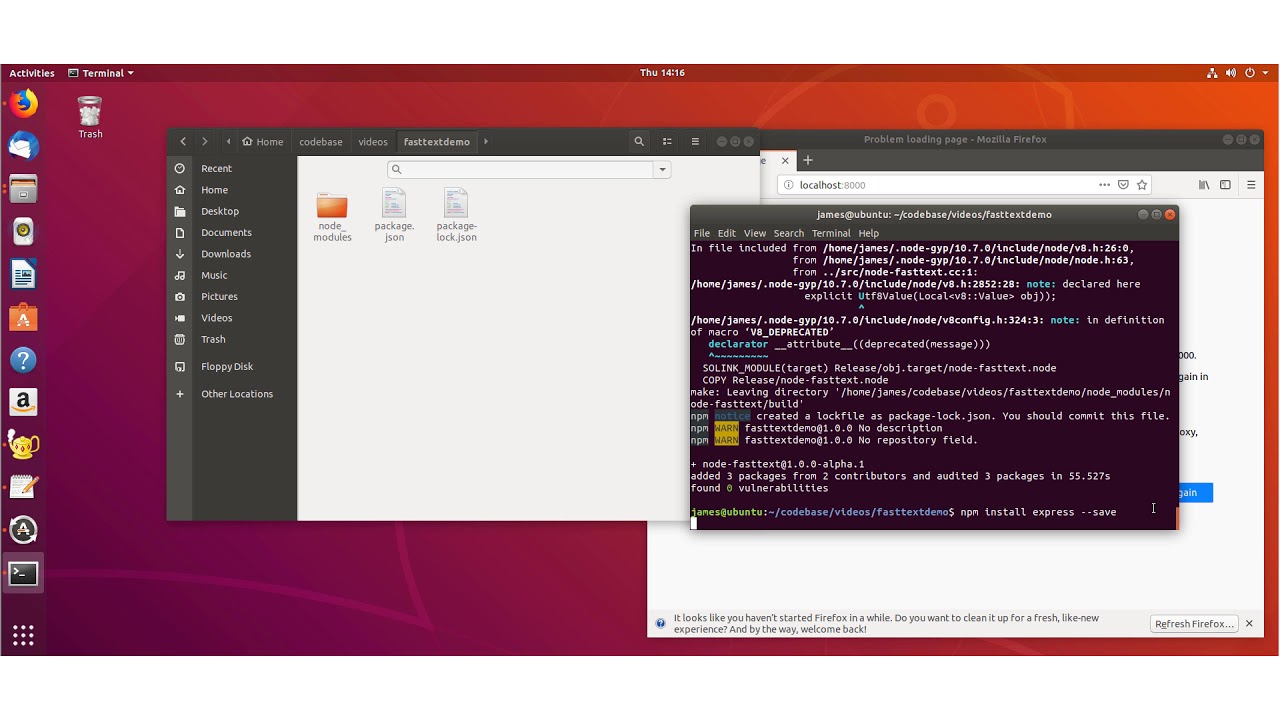Select Documents in Files sidebar
The width and height of the screenshot is (1280, 720).
(x=232, y=233)
